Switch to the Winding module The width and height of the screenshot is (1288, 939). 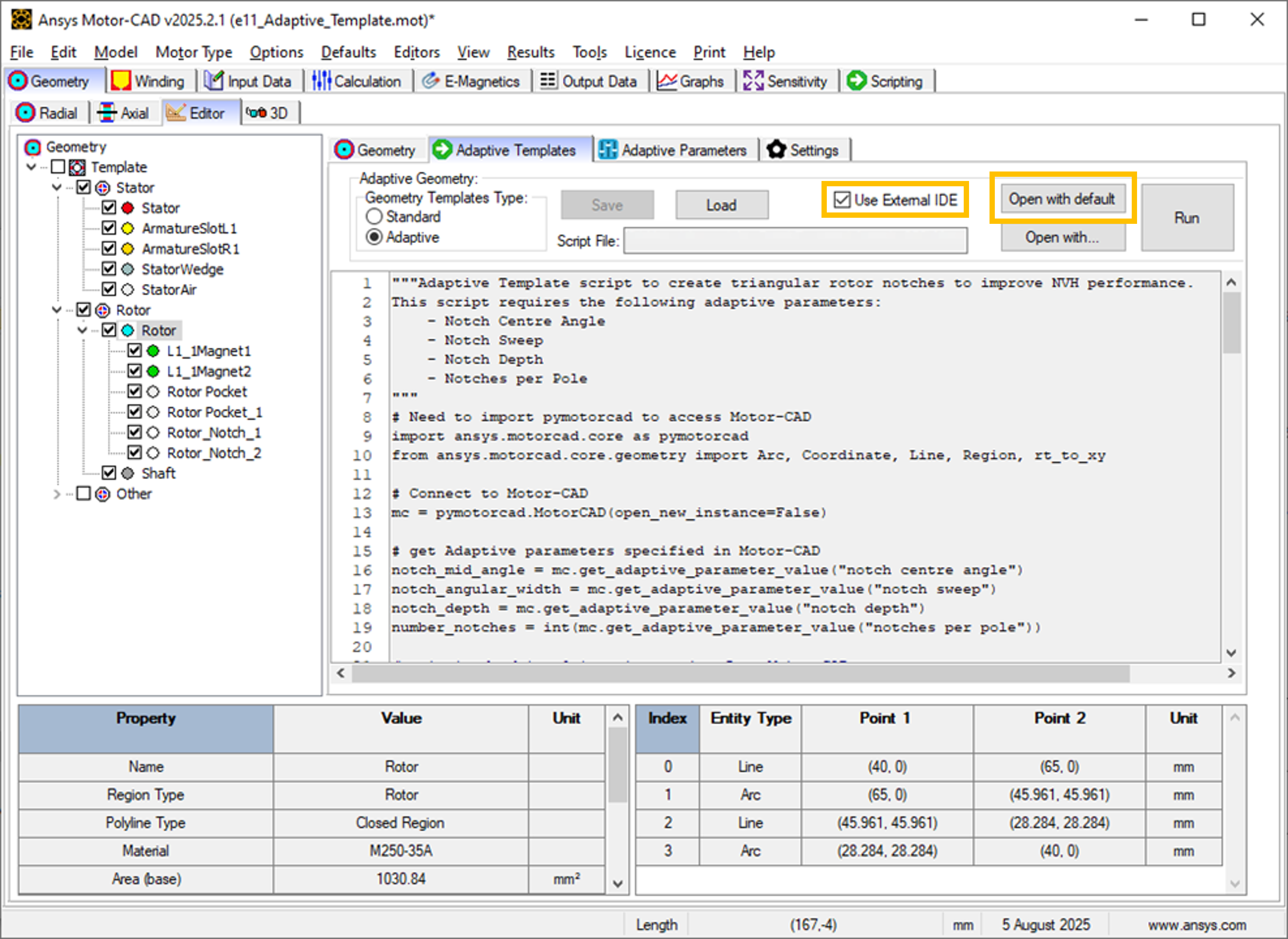click(x=151, y=81)
